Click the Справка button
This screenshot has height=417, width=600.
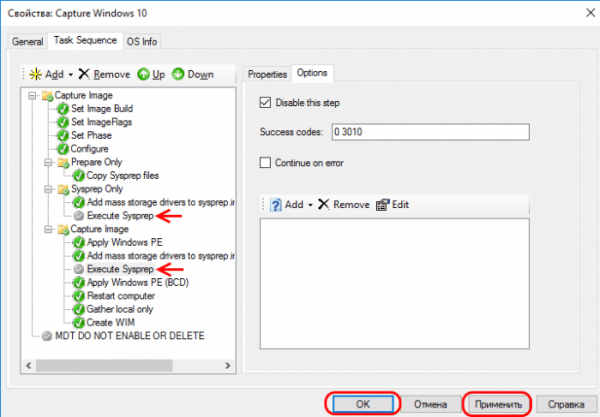566,404
